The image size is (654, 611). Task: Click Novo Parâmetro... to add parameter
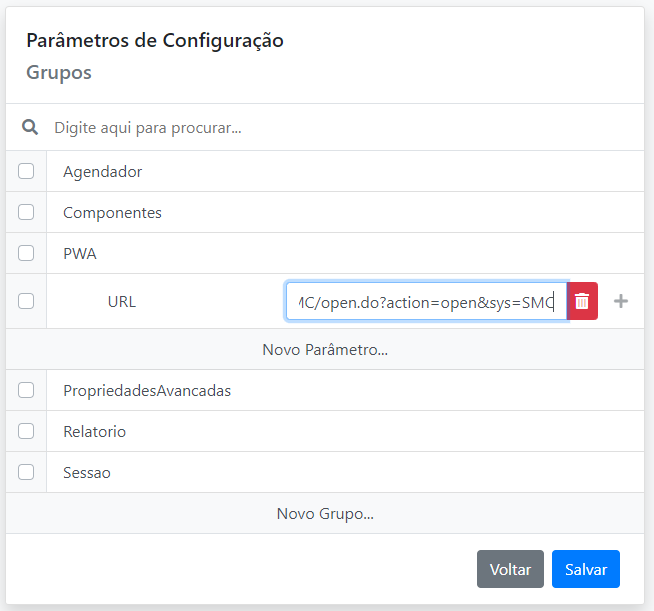325,350
